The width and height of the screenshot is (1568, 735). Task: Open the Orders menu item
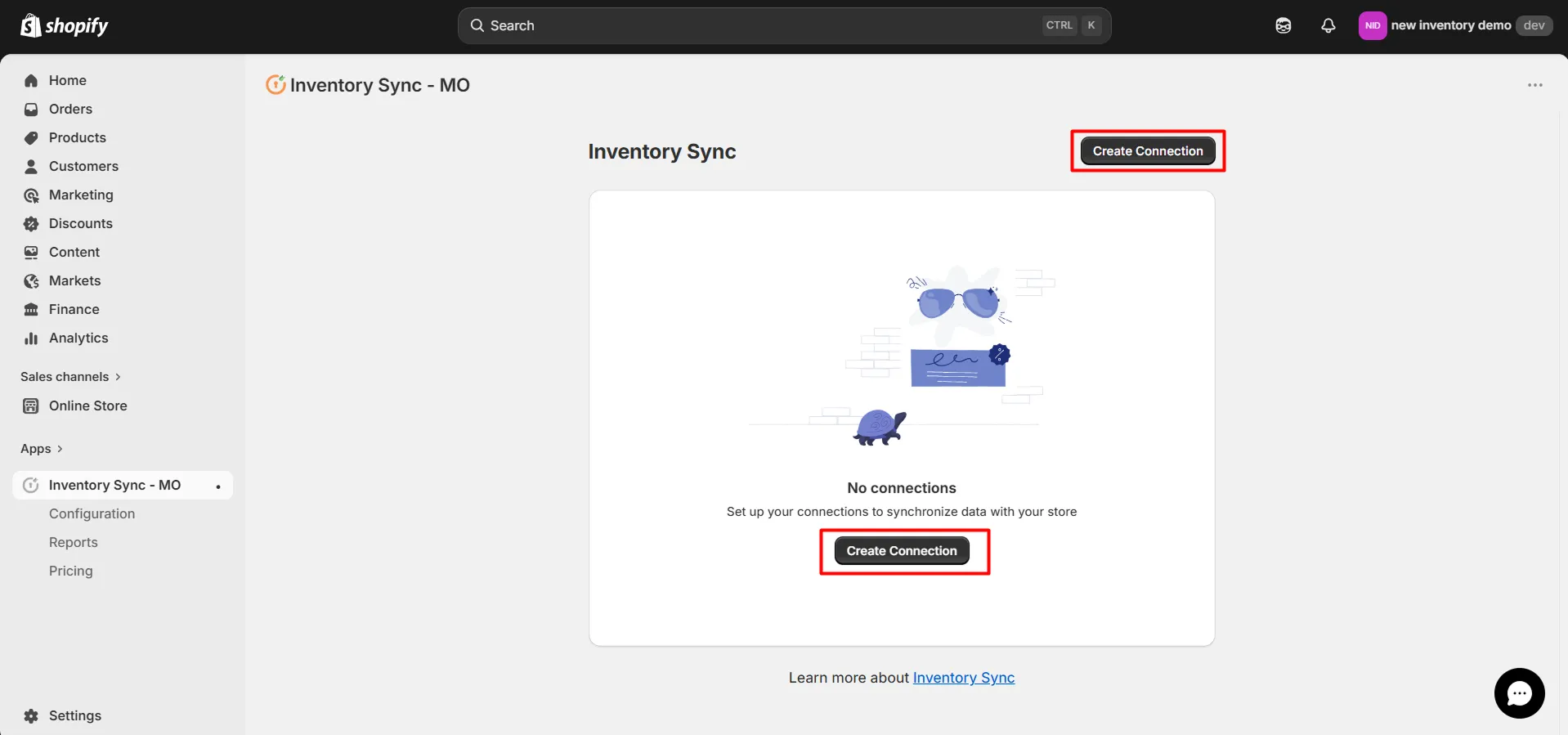[x=70, y=109]
